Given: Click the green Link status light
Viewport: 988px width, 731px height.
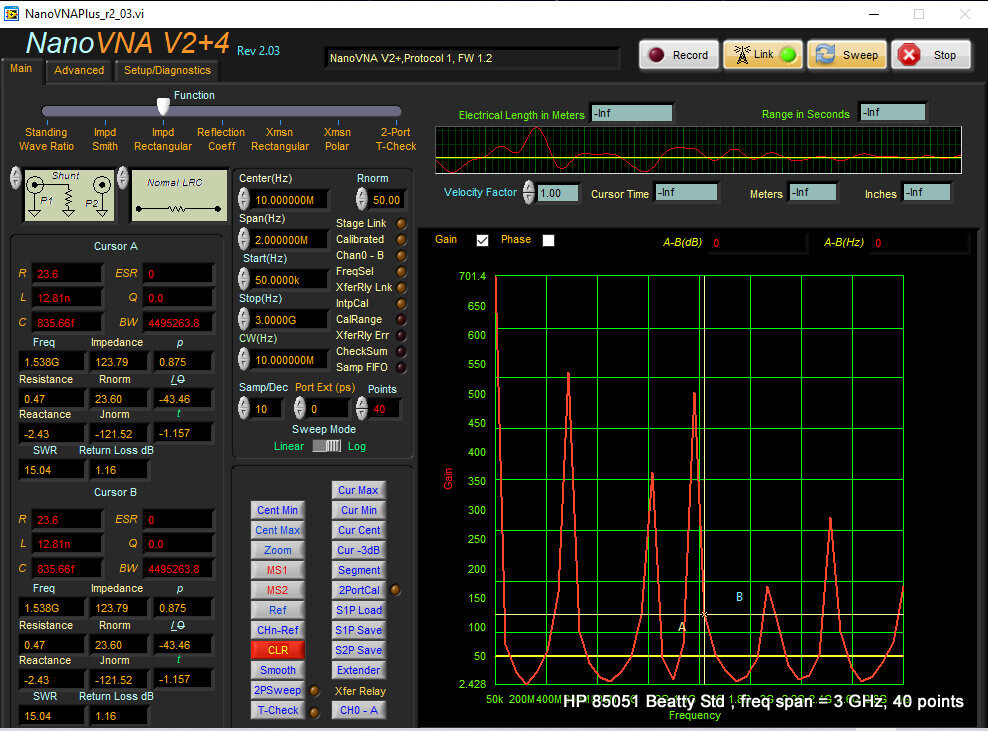Looking at the screenshot, I should tap(788, 55).
